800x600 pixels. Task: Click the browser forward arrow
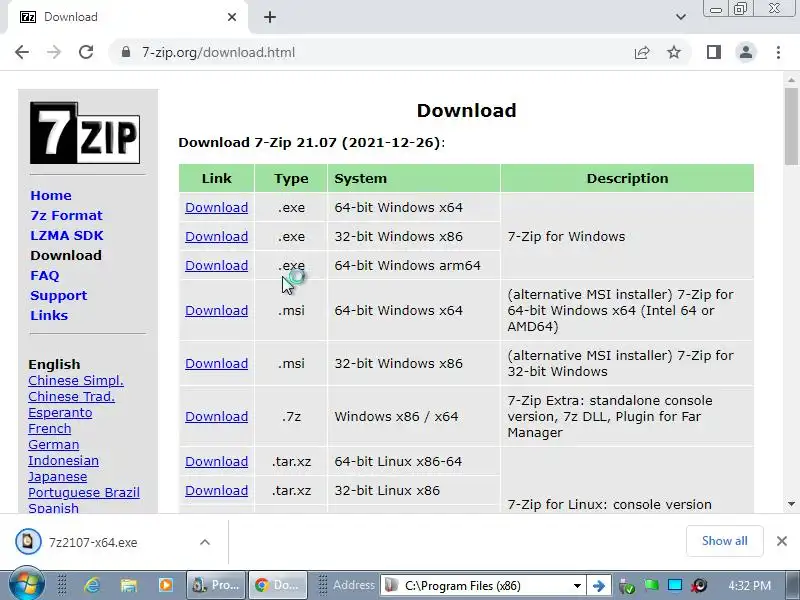point(54,52)
